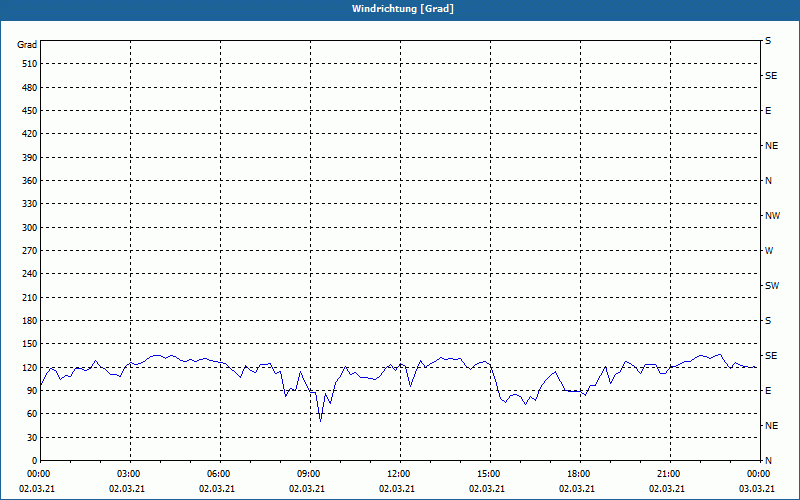Select the 60 y-axis value

click(x=32, y=414)
